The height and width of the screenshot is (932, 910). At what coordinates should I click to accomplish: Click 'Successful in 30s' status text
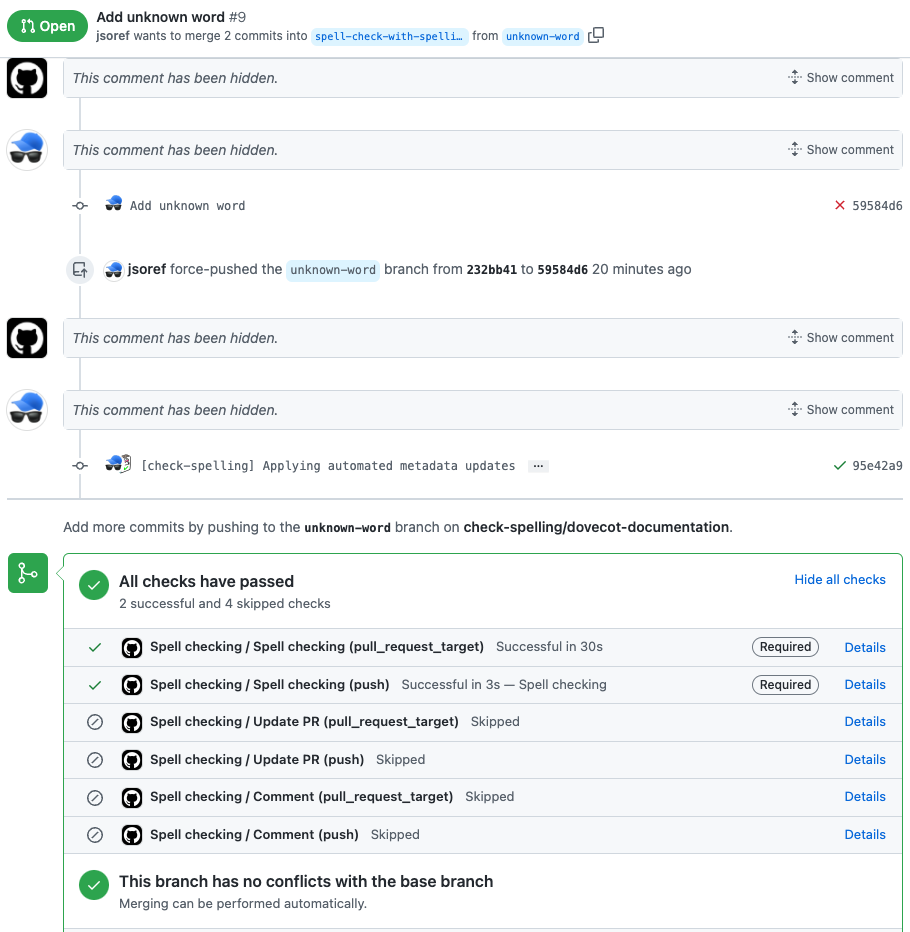click(x=549, y=647)
